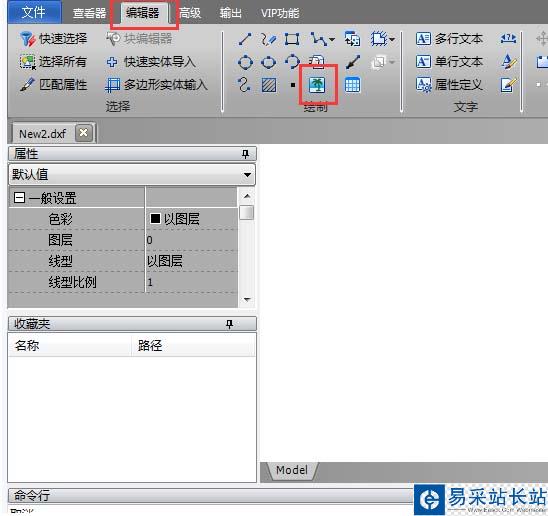The image size is (548, 516).
Task: Open the 默认值 dropdown
Action: (132, 174)
